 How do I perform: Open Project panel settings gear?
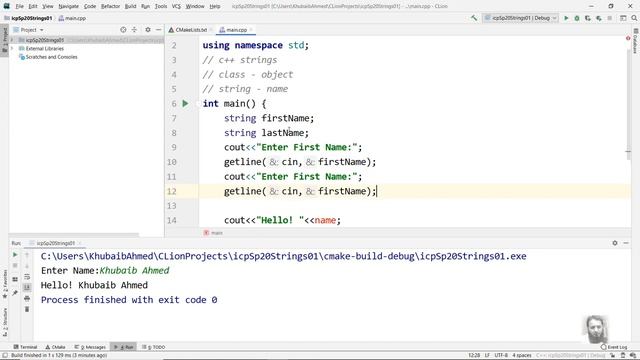[x=148, y=30]
